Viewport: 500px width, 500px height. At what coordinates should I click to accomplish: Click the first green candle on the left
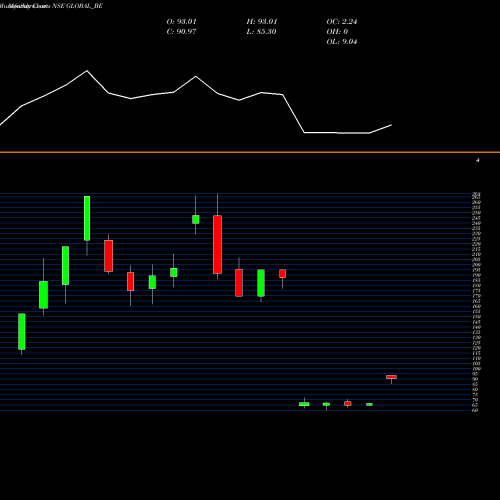click(x=22, y=331)
